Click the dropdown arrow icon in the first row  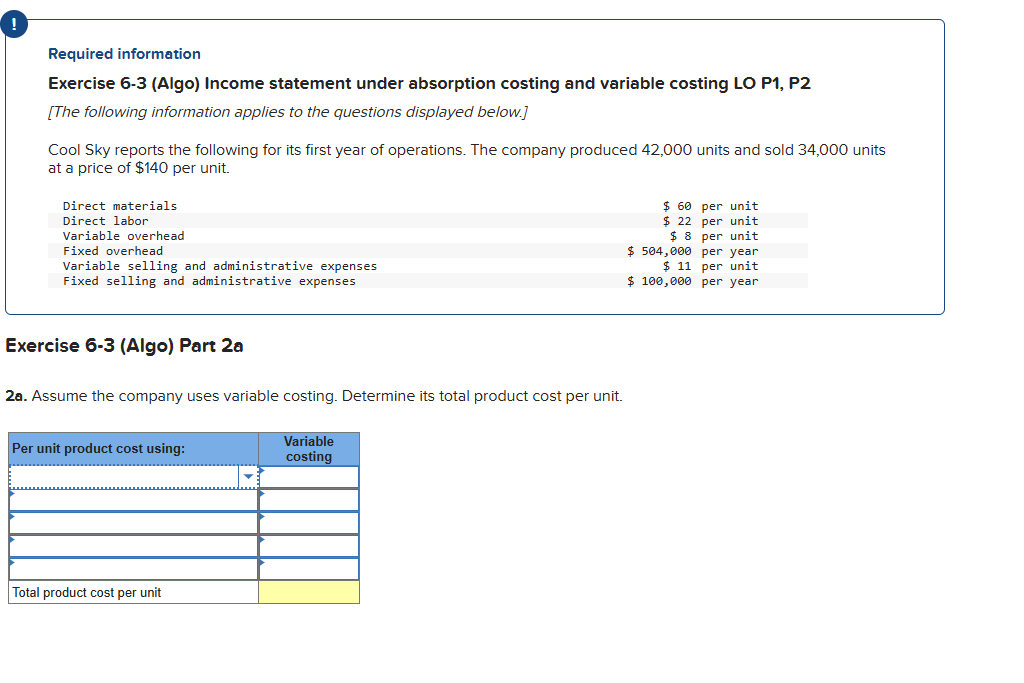click(248, 476)
